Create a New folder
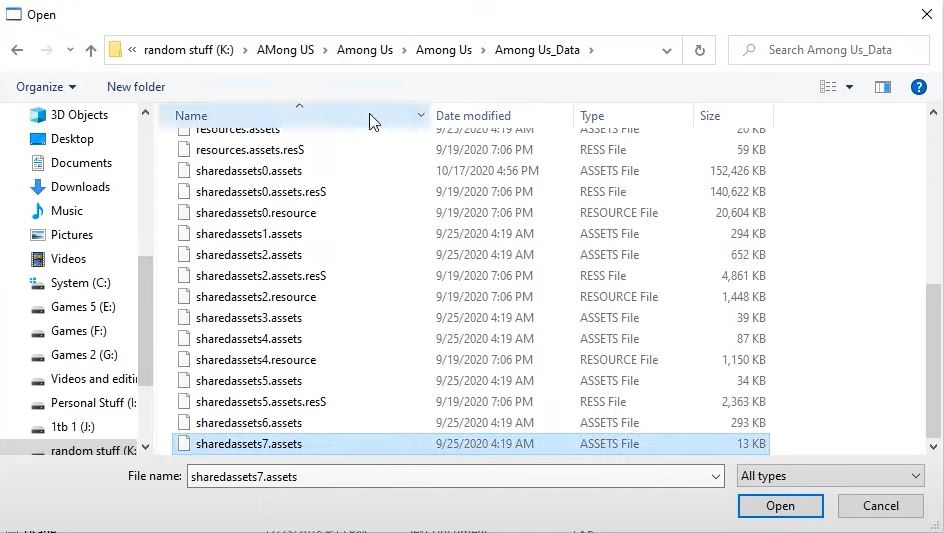This screenshot has height=533, width=944. [136, 87]
